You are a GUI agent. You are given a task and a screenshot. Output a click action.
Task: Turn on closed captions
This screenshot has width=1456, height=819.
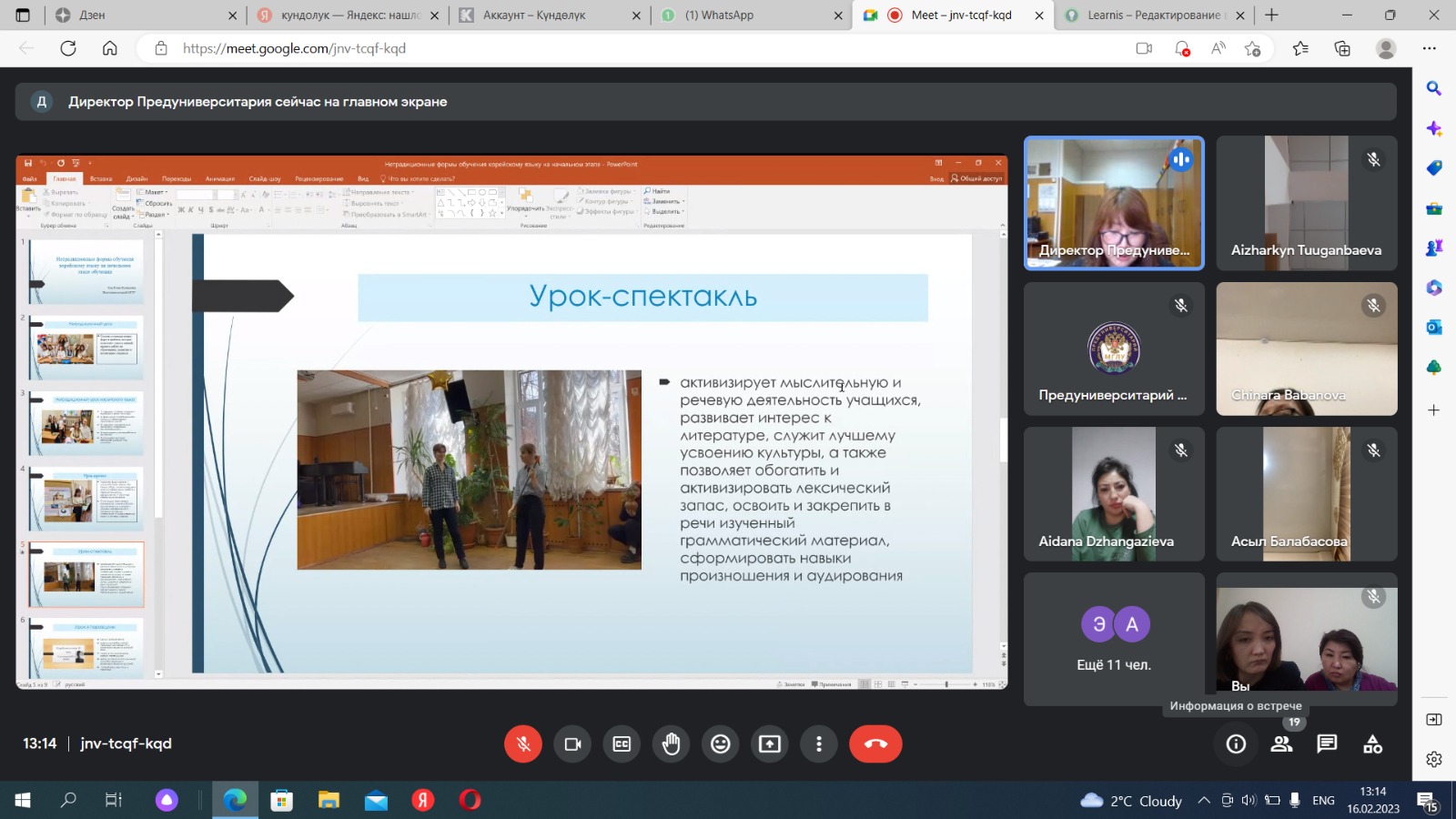[622, 743]
